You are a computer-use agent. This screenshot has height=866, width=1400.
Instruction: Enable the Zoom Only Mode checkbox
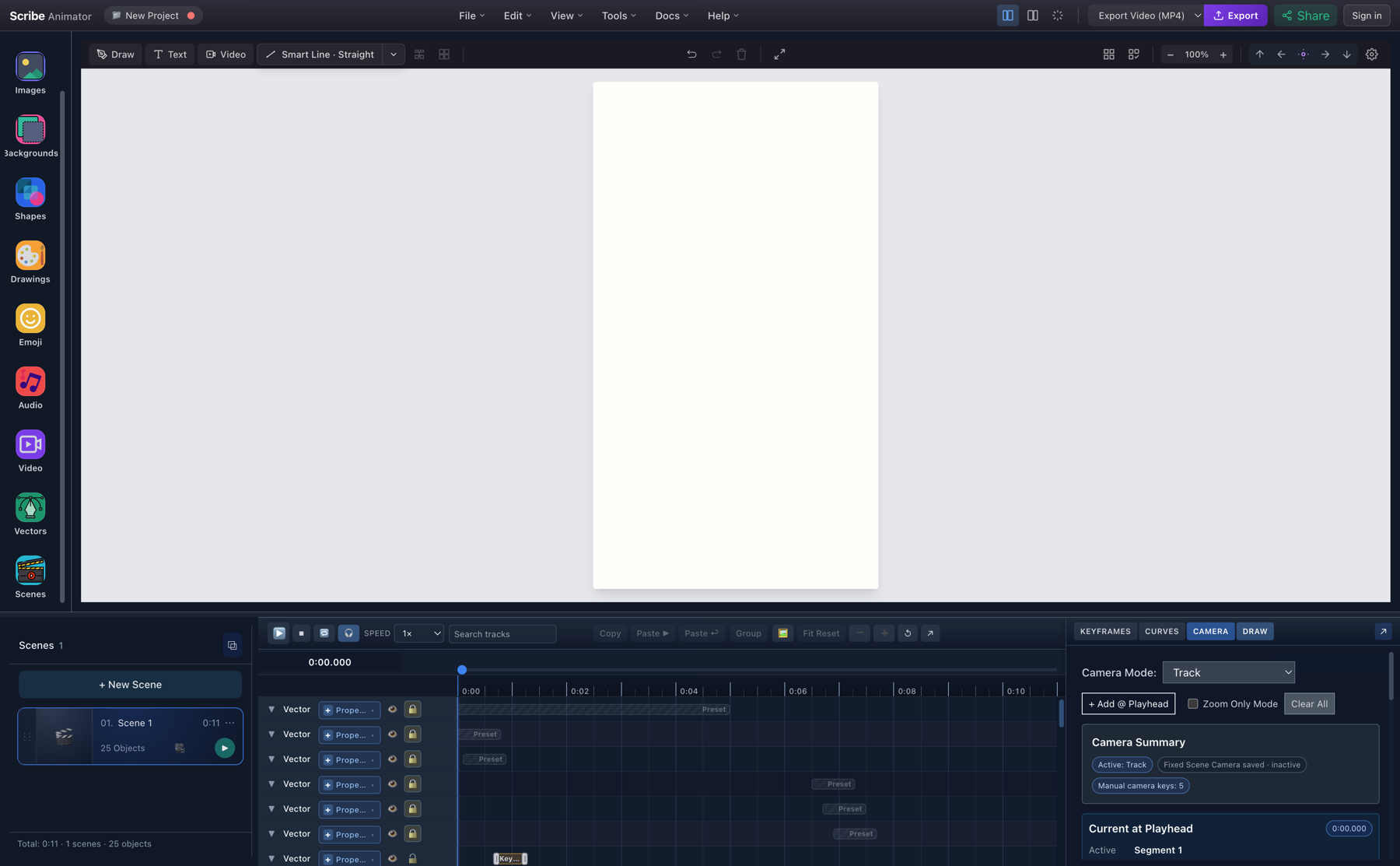[x=1192, y=703]
